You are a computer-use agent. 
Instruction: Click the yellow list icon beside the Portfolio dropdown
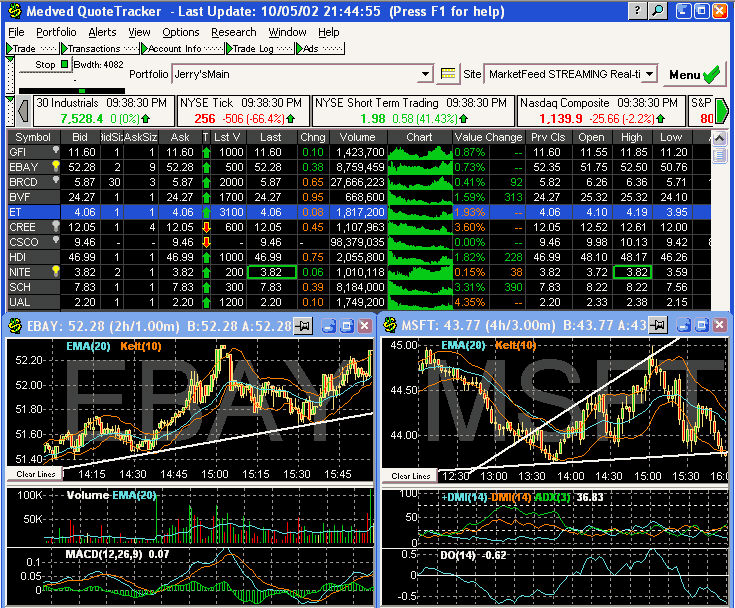pyautogui.click(x=448, y=74)
